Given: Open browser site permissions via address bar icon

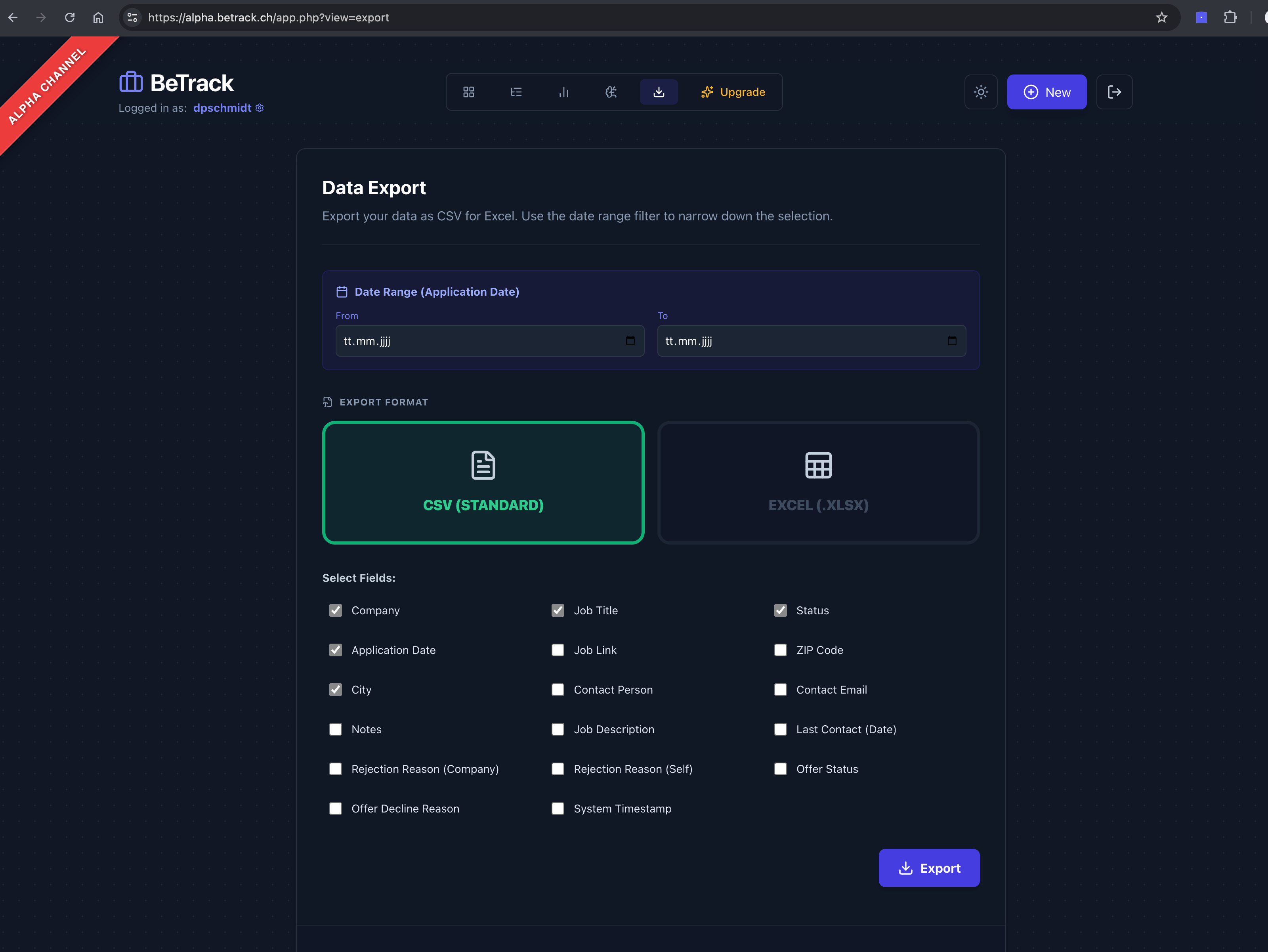Looking at the screenshot, I should (x=132, y=17).
